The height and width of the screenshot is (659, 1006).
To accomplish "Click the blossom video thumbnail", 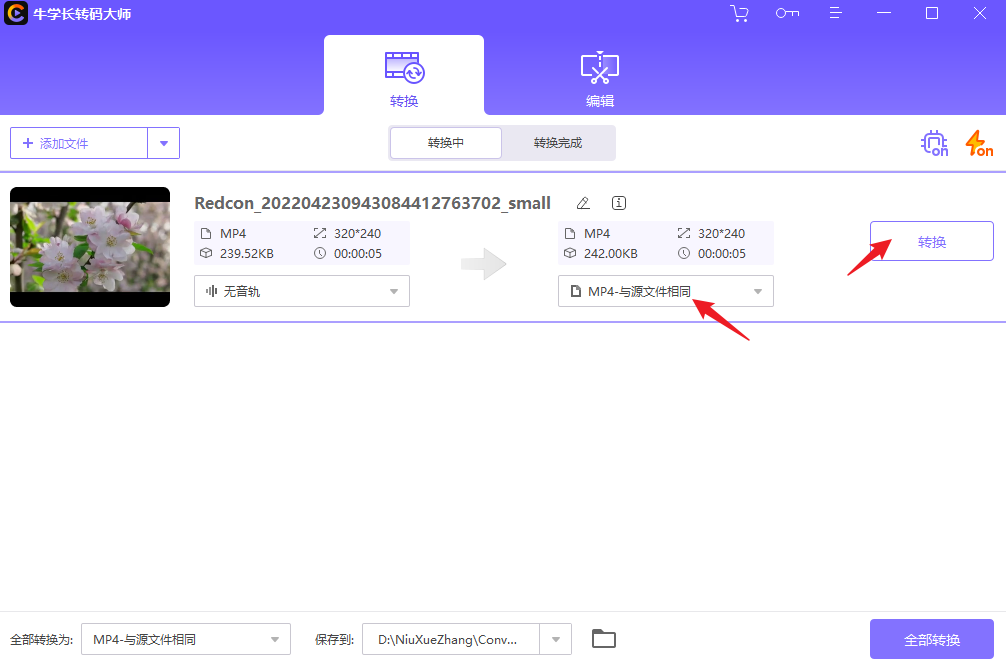I will coord(90,246).
